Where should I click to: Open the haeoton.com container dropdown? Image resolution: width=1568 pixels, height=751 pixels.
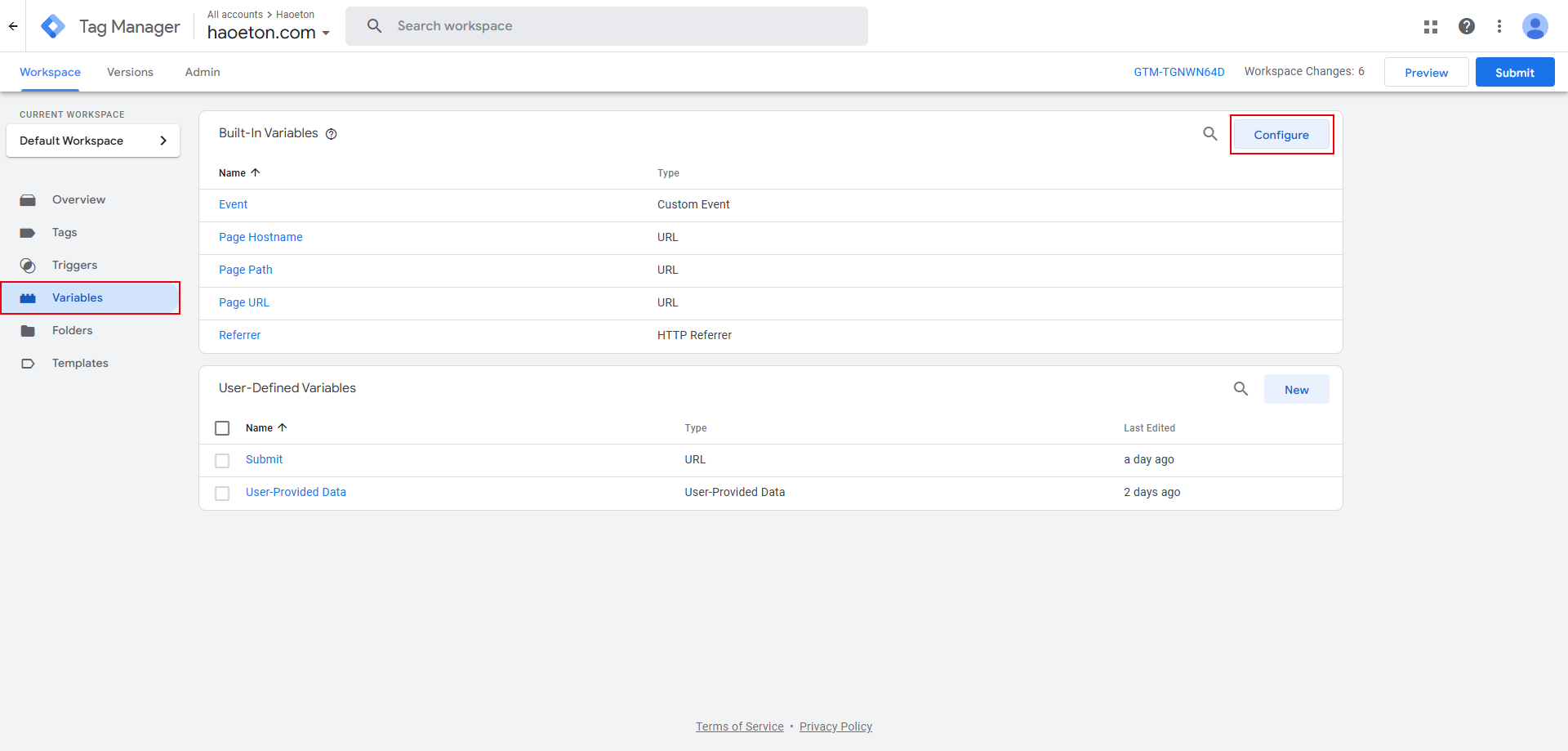point(269,33)
